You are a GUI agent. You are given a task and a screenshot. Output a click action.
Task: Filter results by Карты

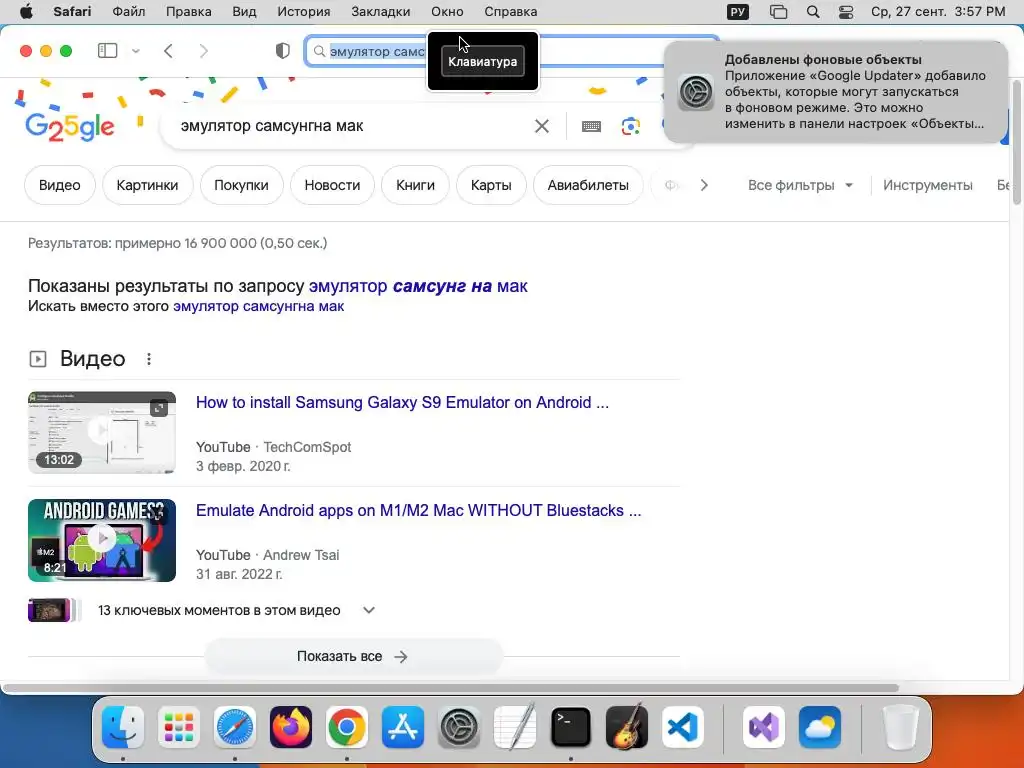click(x=491, y=185)
